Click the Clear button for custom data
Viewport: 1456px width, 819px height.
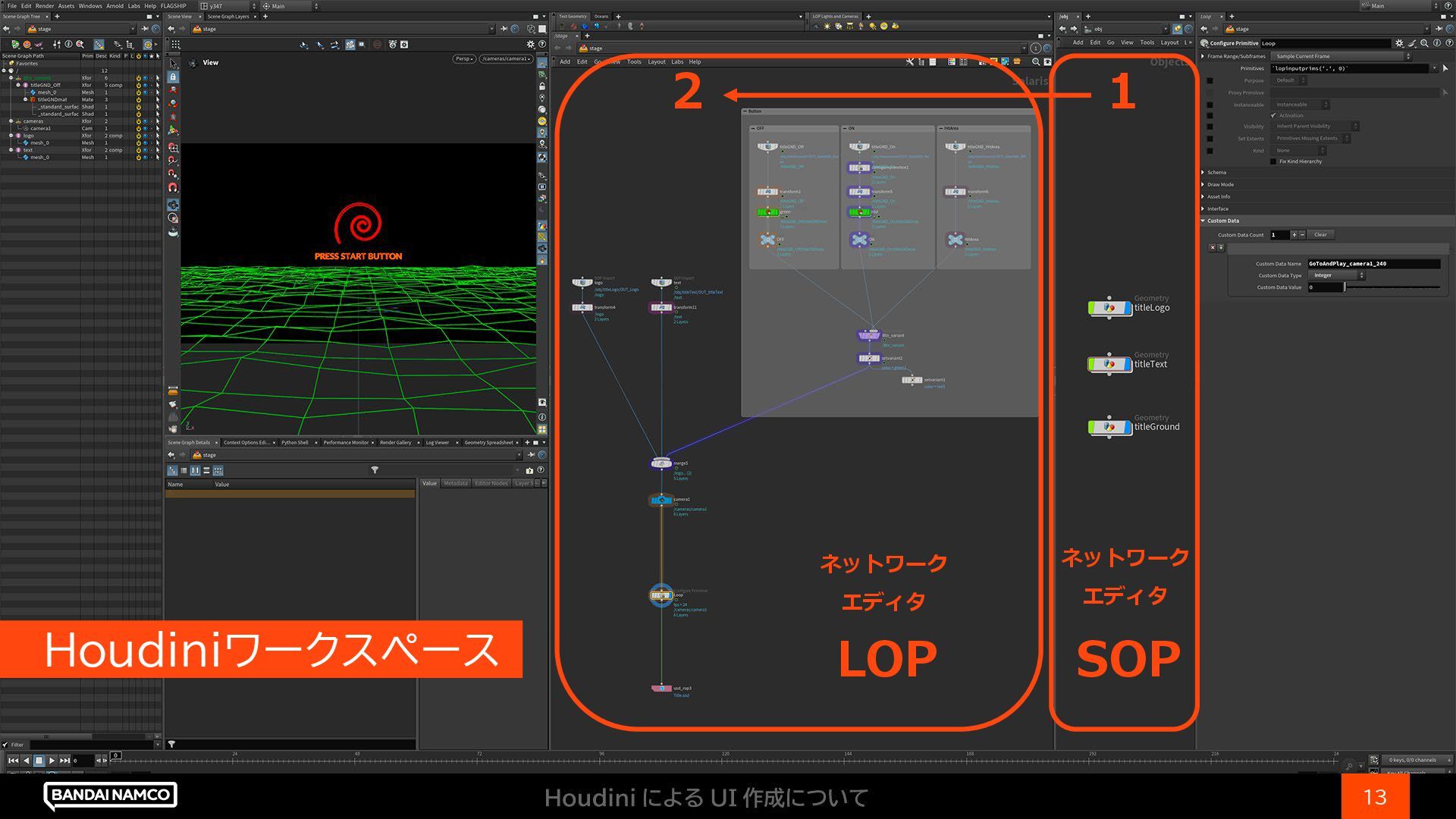tap(1320, 234)
